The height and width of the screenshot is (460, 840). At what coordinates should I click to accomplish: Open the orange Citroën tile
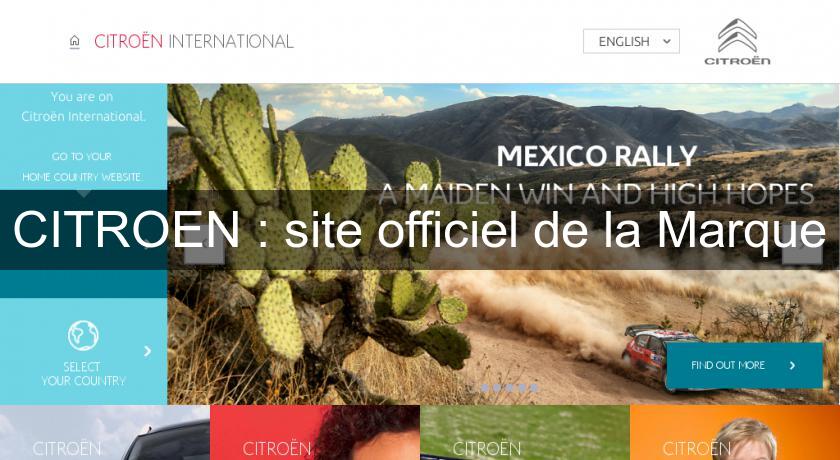[x=735, y=433]
